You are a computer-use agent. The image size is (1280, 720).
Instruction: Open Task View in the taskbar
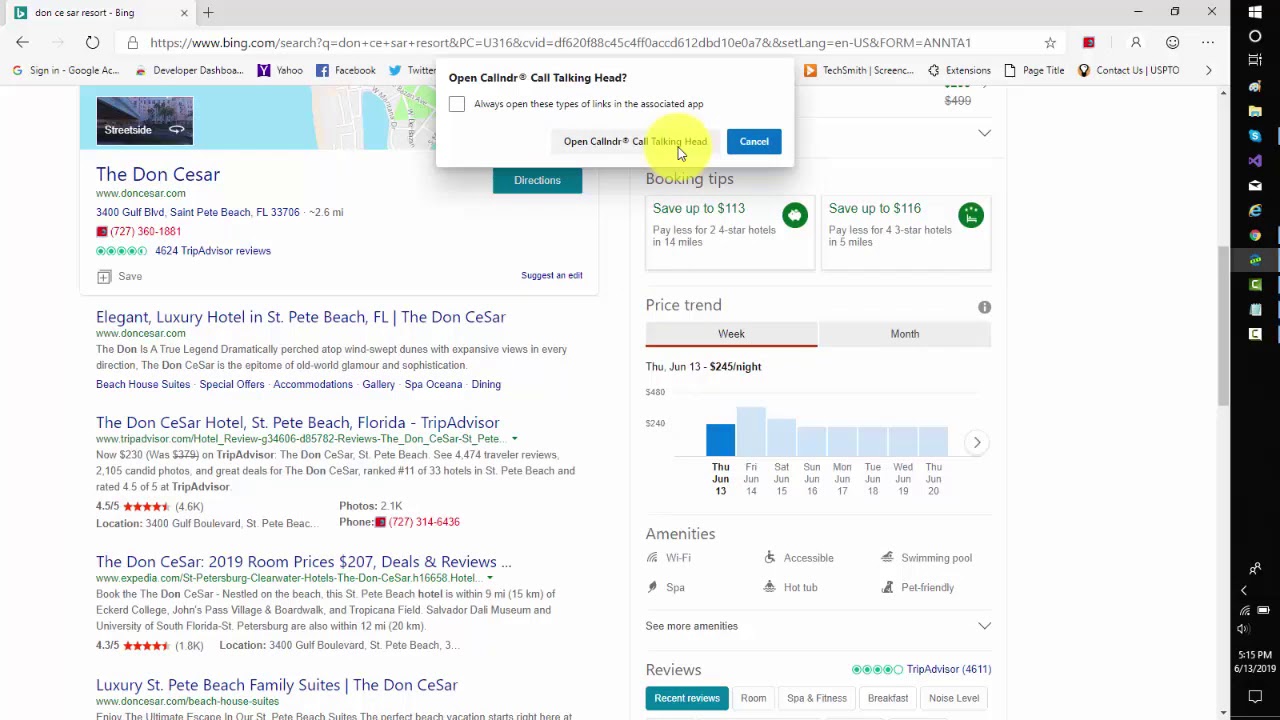(1255, 60)
